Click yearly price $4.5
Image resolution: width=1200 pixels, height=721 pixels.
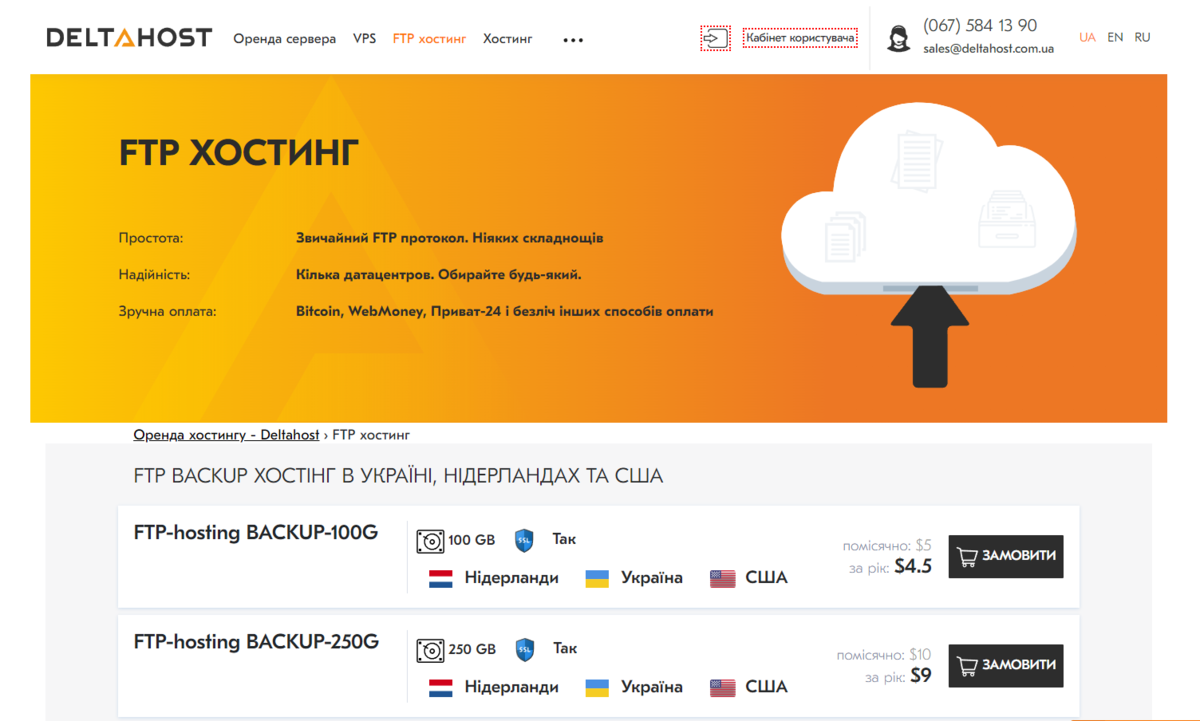point(913,567)
